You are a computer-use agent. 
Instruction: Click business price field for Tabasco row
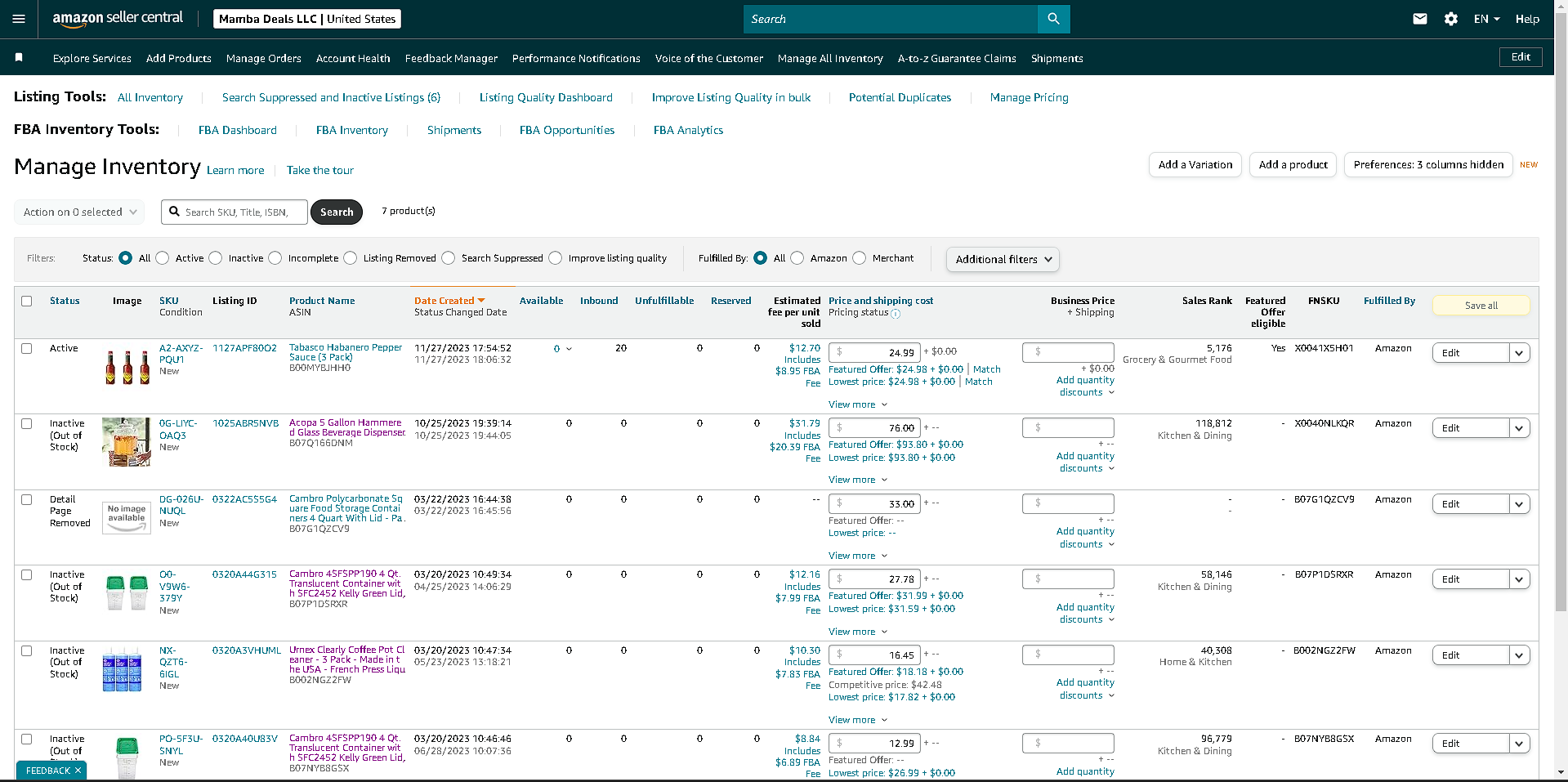tap(1068, 352)
